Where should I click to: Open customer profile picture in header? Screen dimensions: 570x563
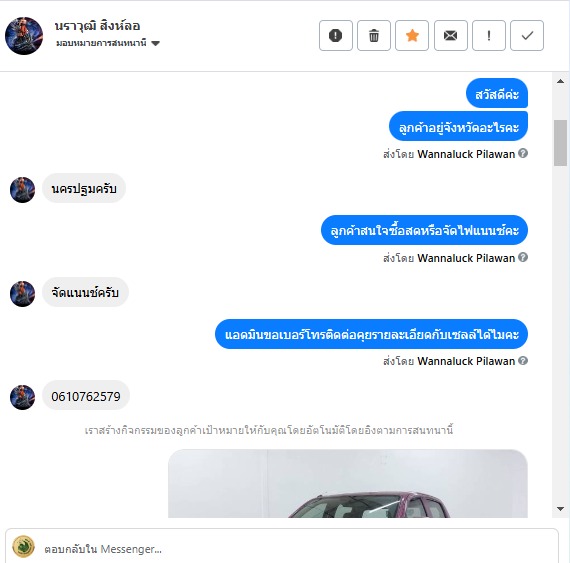tap(24, 36)
